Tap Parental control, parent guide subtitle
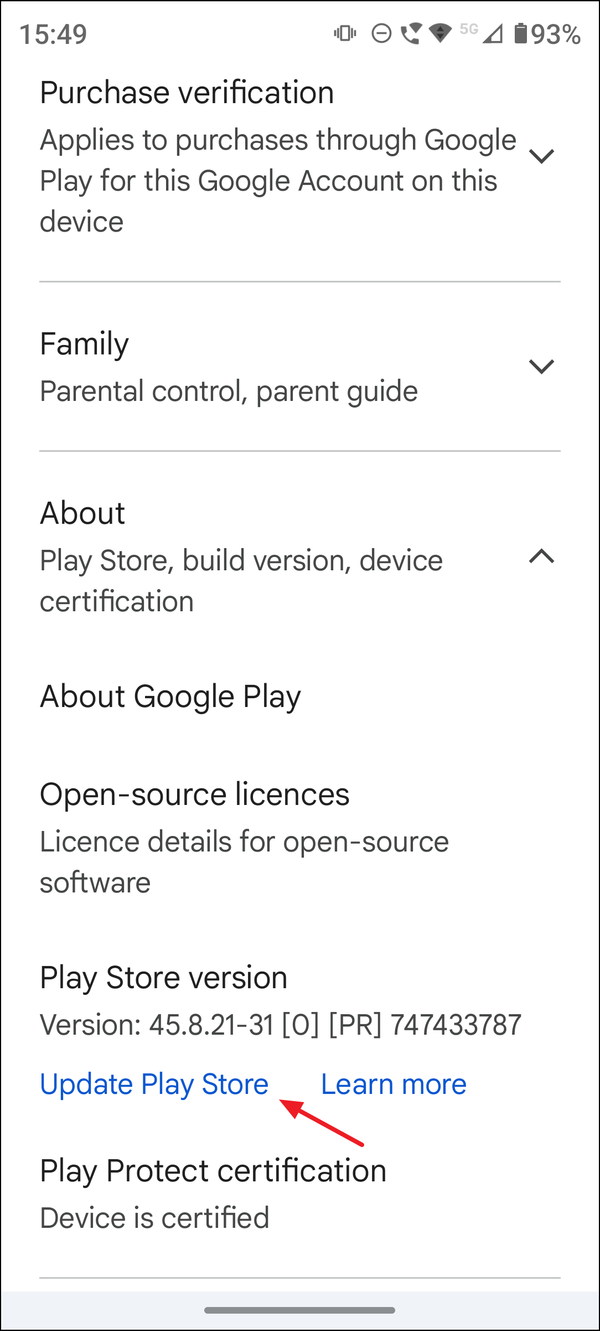Viewport: 600px width, 1331px height. (x=228, y=391)
